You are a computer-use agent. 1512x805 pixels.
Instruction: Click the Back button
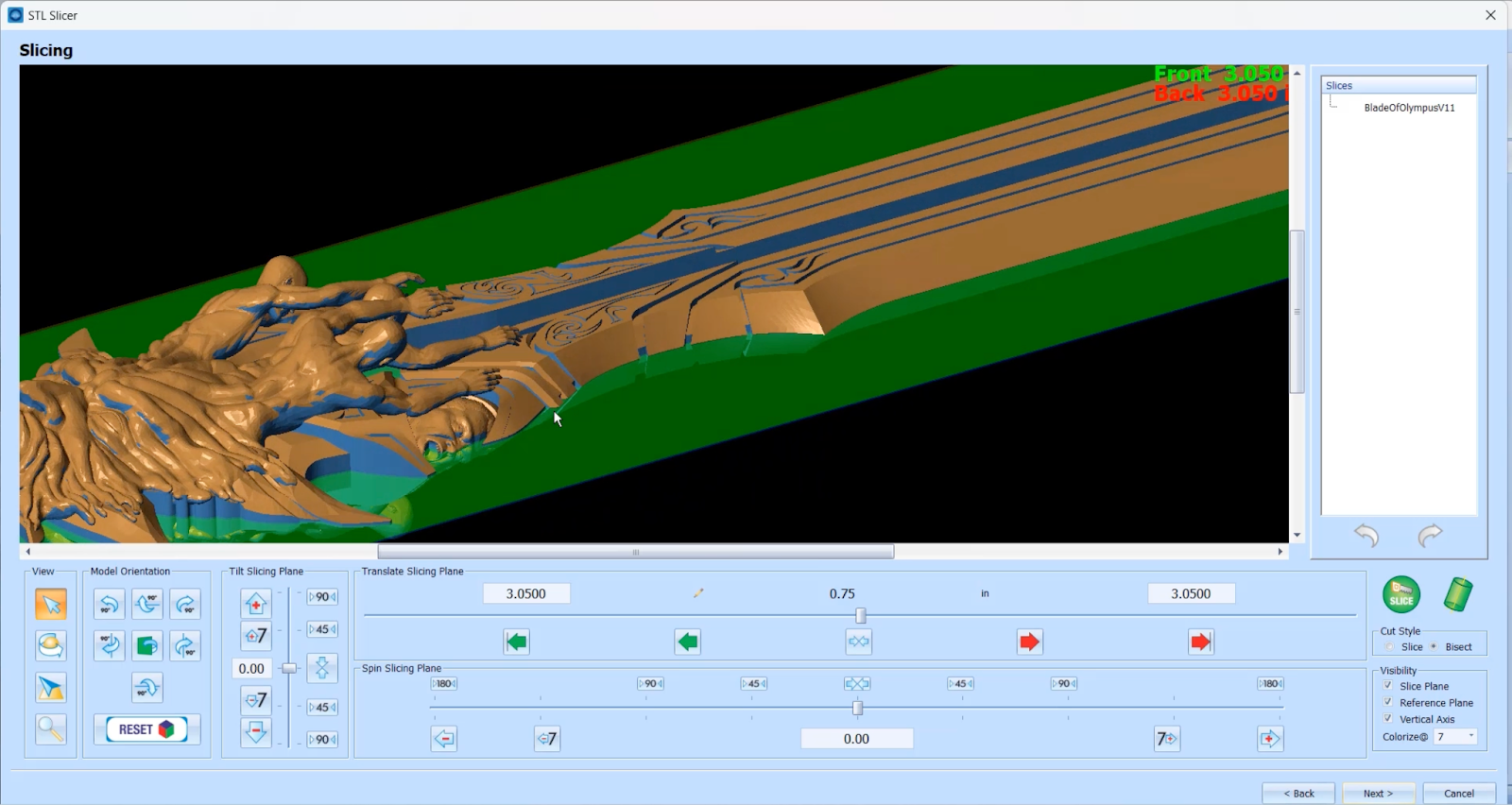click(x=1298, y=794)
